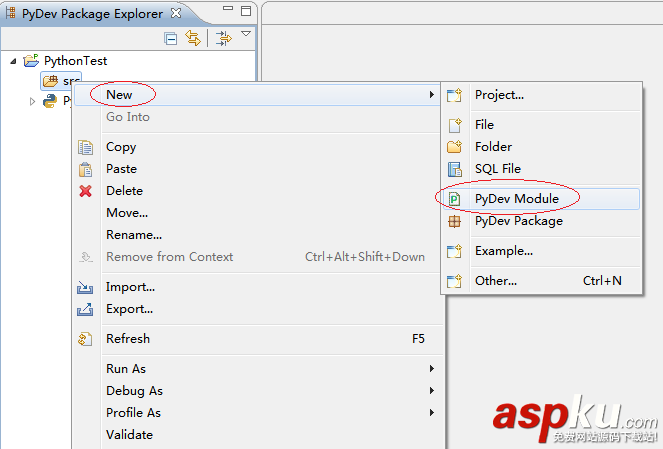Viewport: 663px width, 449px height.
Task: Open the Package Explorer view menu triangle
Action: [x=246, y=33]
